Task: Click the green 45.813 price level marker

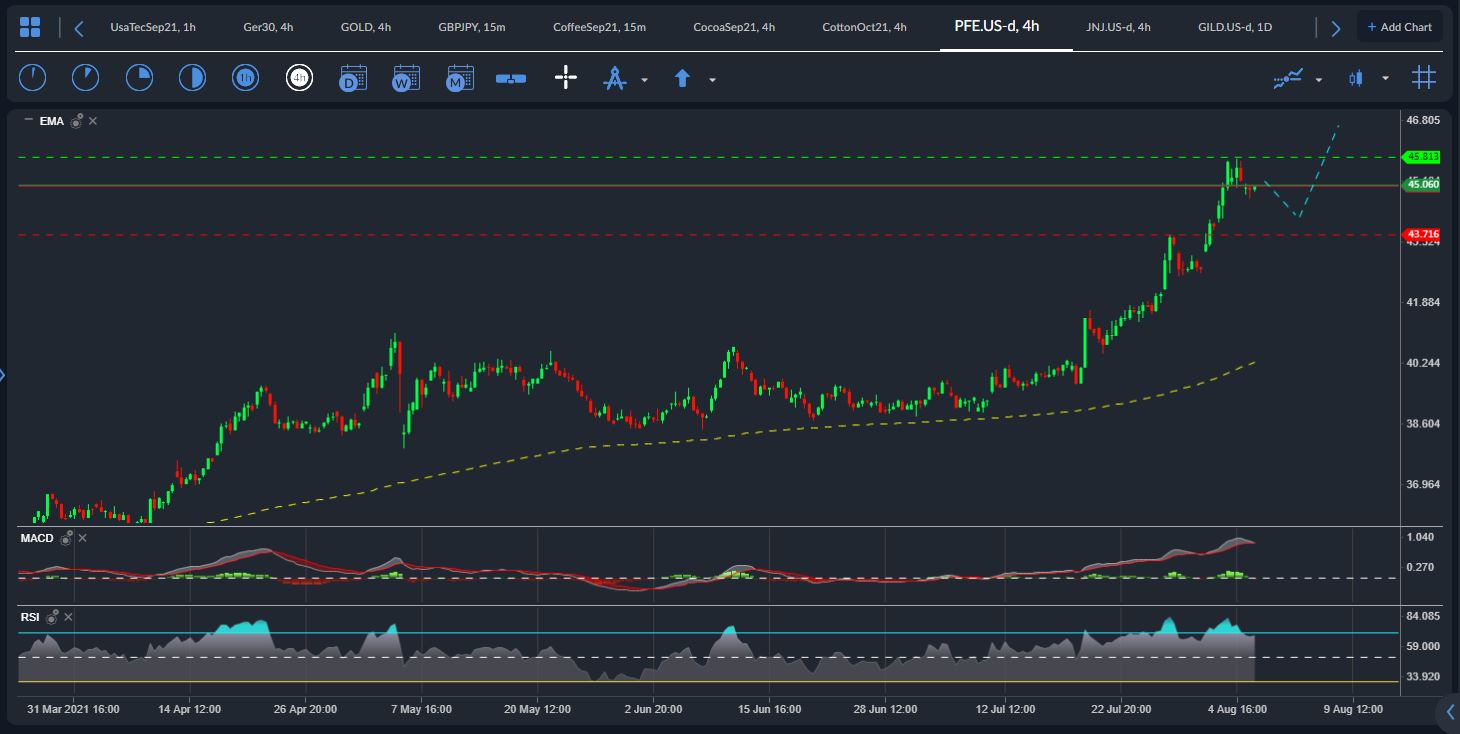Action: [1421, 157]
